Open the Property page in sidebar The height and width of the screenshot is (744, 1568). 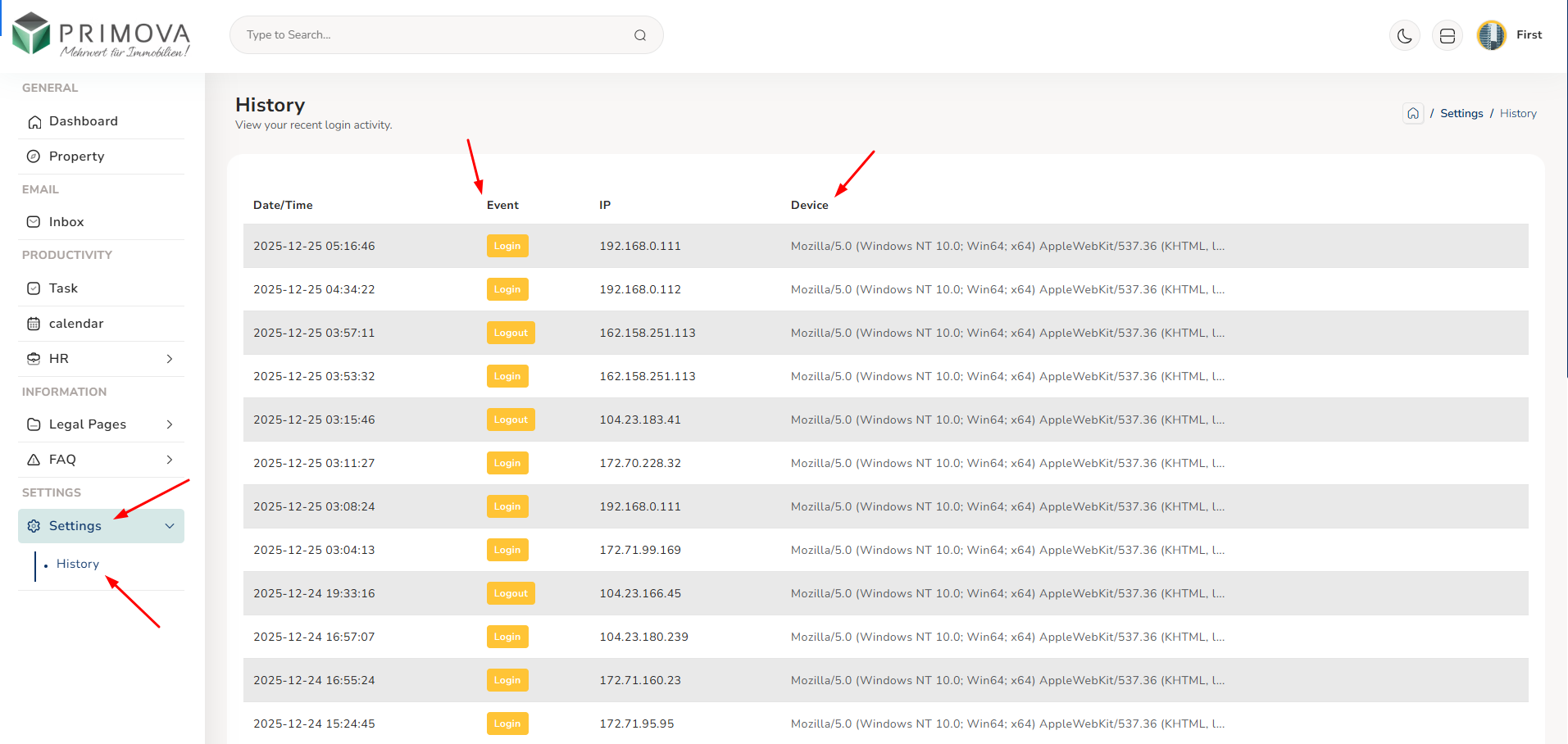tap(76, 157)
